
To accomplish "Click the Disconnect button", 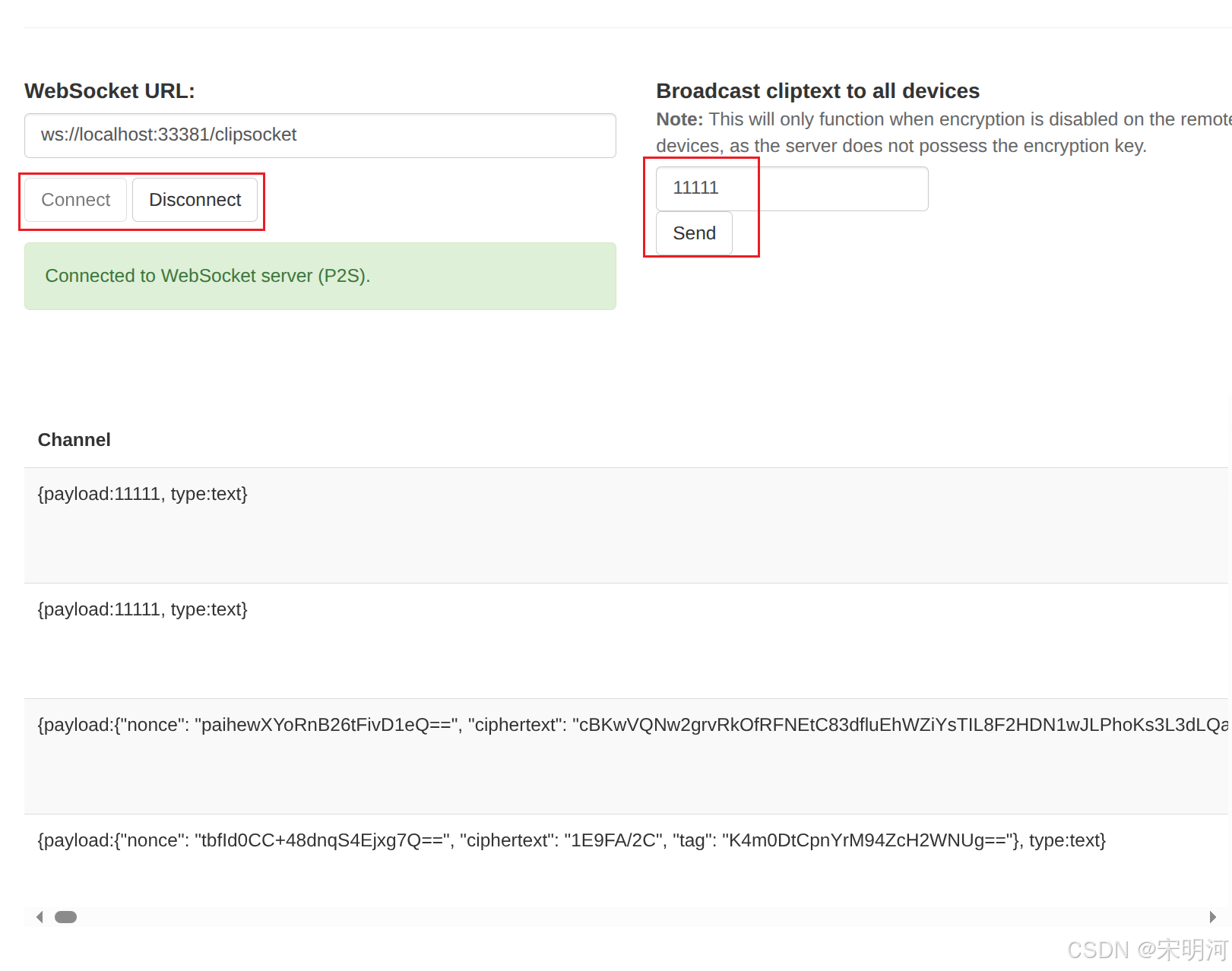I will coord(195,200).
